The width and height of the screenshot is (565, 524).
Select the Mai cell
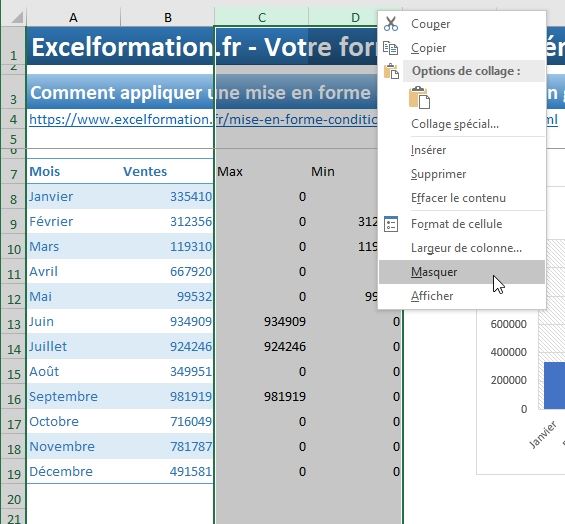(74, 297)
